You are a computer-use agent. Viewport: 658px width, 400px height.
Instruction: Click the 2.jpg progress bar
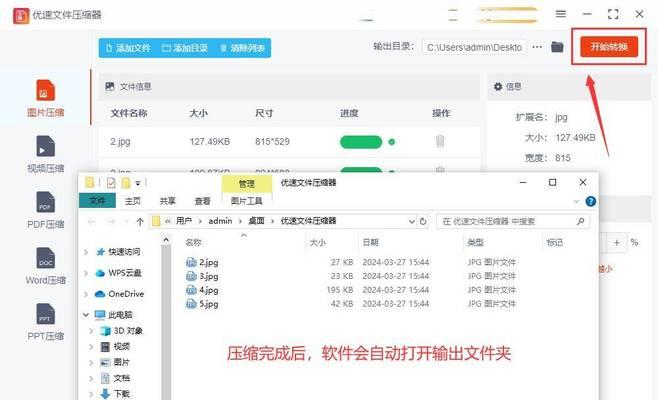point(361,142)
